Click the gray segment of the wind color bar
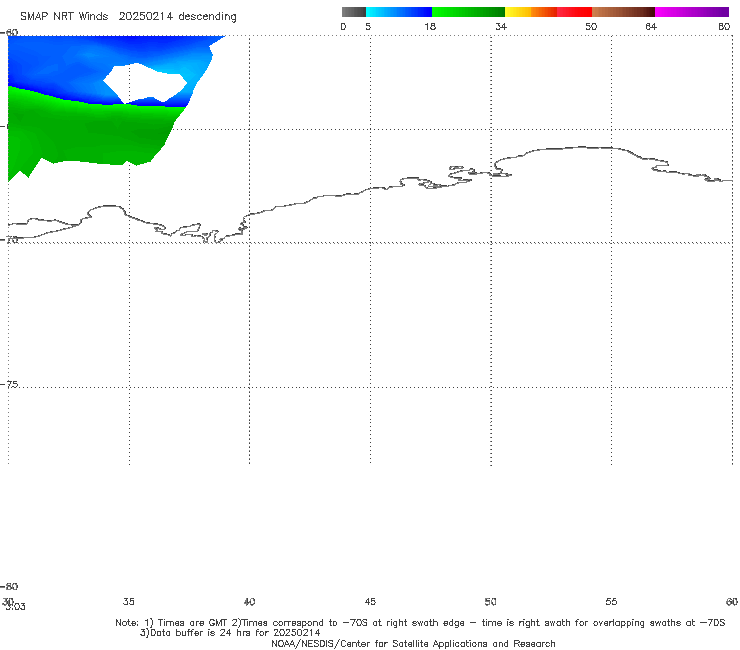Viewport: 740px width, 650px height. point(354,12)
